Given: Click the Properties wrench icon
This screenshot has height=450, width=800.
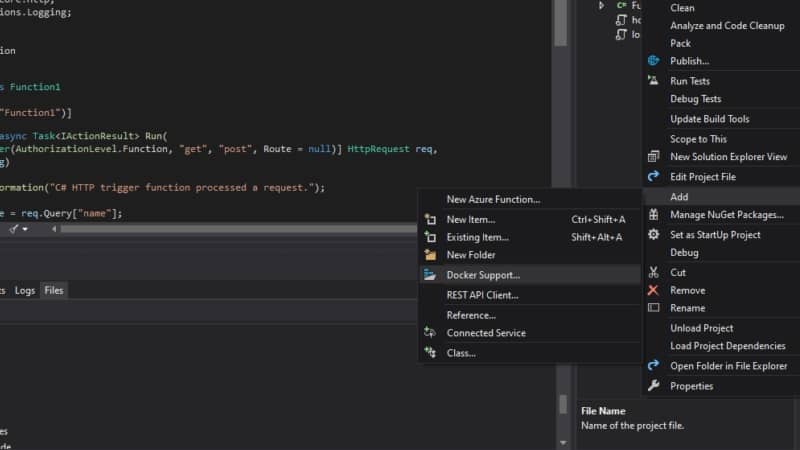Looking at the screenshot, I should pyautogui.click(x=653, y=386).
